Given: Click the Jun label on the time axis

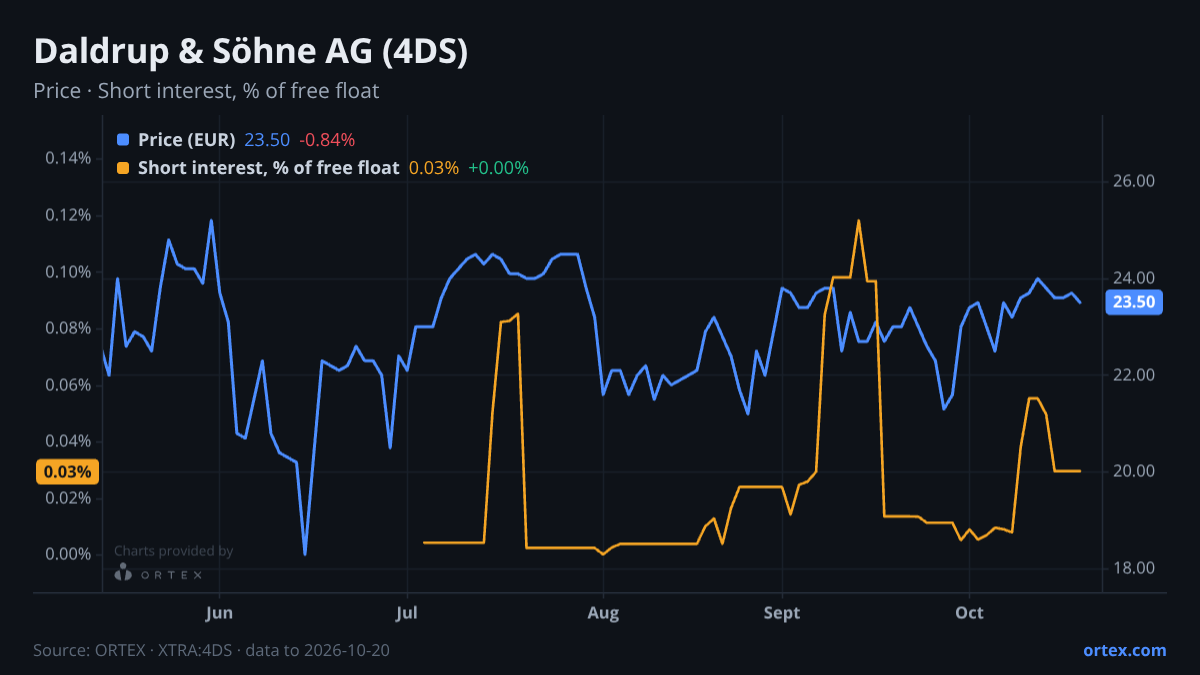Looking at the screenshot, I should [x=218, y=613].
